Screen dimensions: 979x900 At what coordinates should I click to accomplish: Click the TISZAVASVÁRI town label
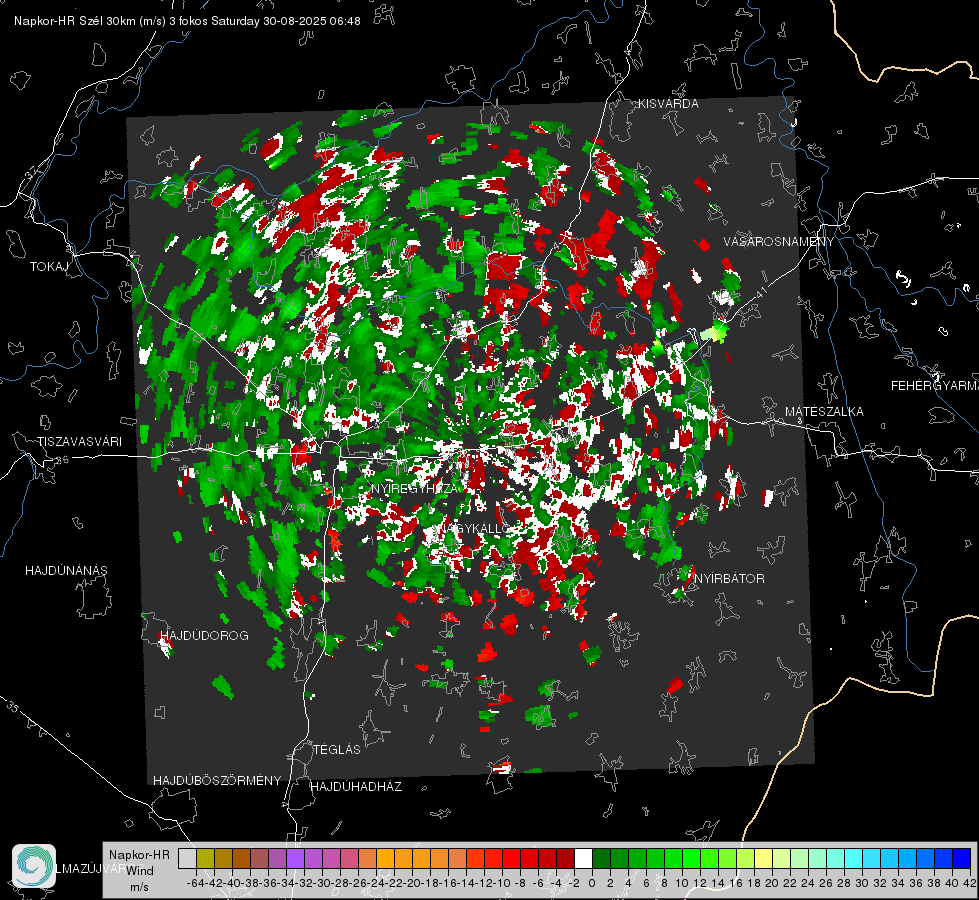(x=79, y=442)
